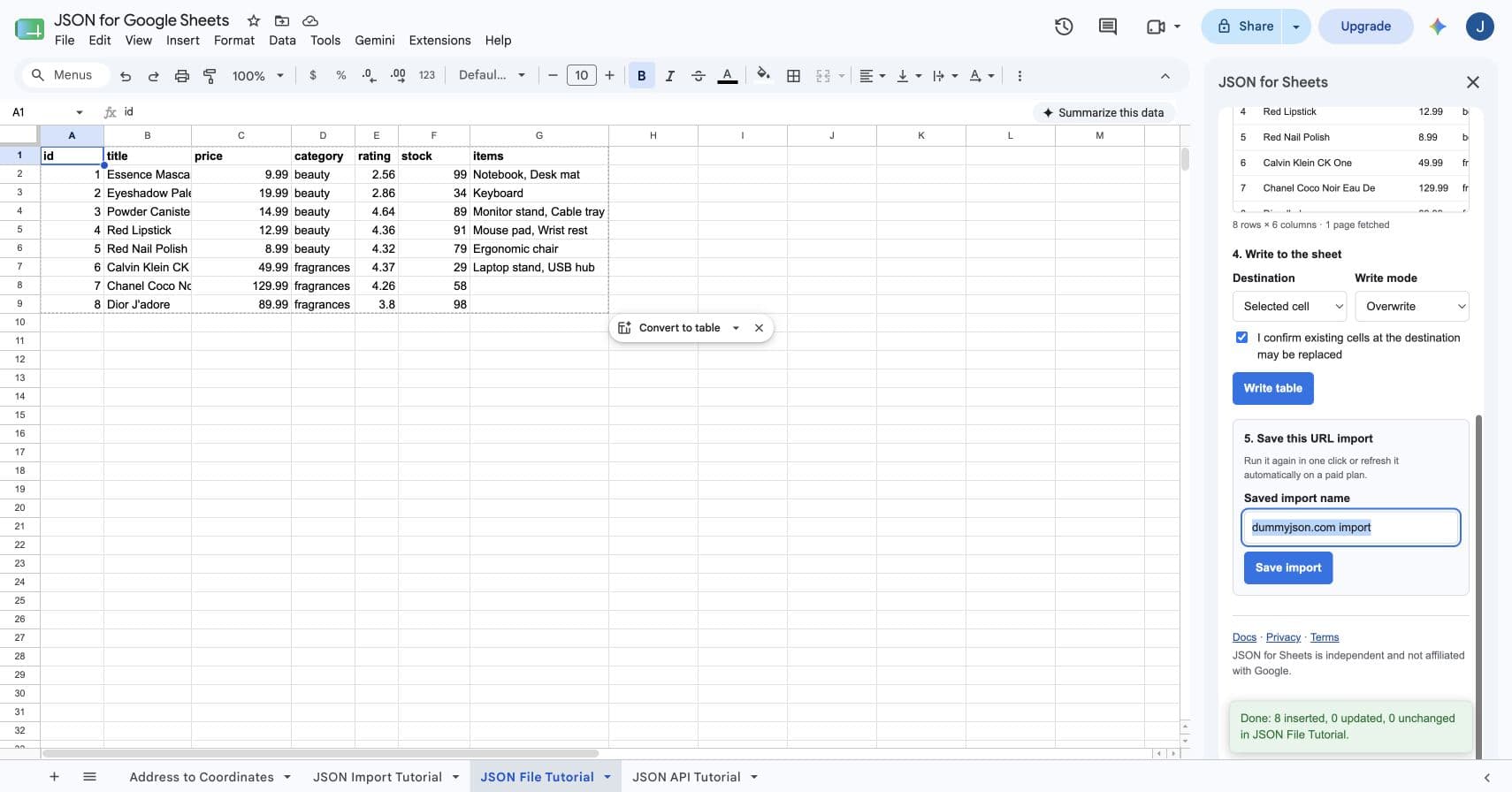
Task: Open Gemini sparkle icon
Action: point(1438,27)
